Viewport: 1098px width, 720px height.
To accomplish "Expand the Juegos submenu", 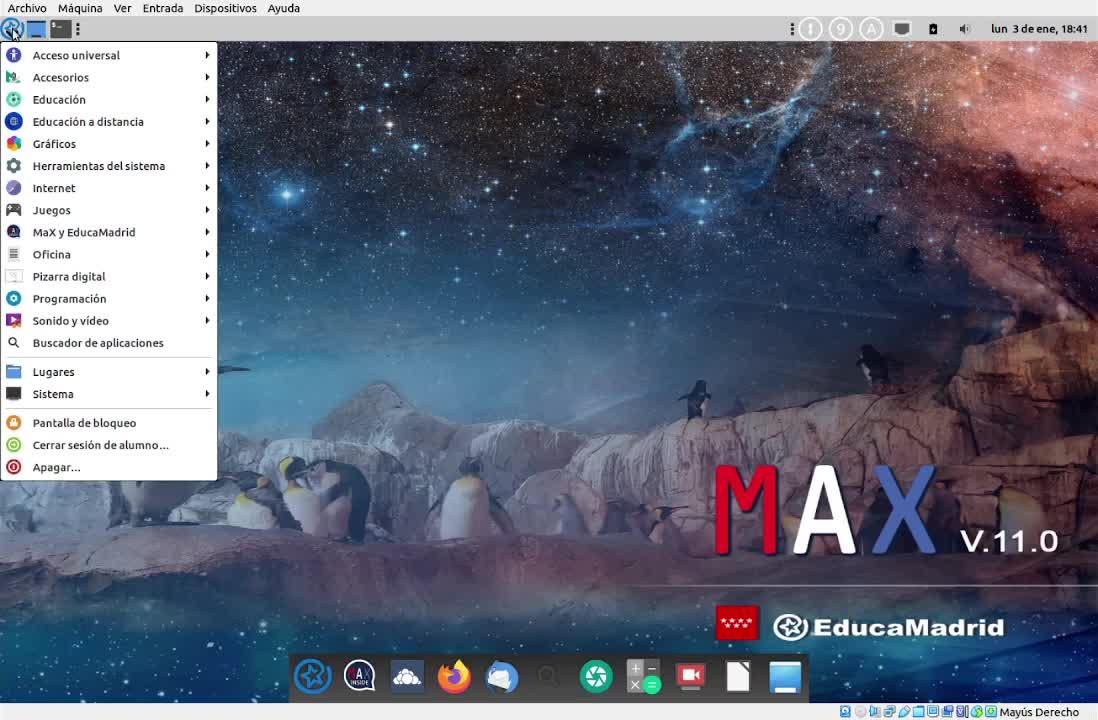I will [x=109, y=210].
